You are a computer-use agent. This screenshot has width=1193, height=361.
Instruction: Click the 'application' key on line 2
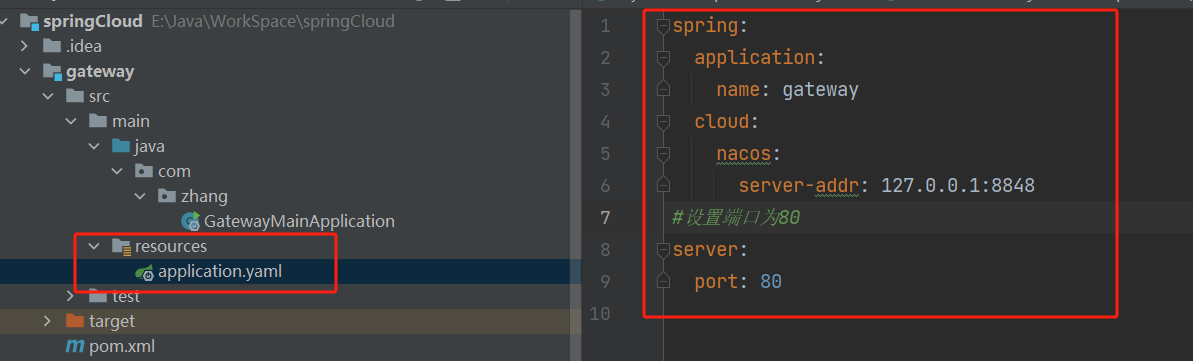click(x=754, y=58)
